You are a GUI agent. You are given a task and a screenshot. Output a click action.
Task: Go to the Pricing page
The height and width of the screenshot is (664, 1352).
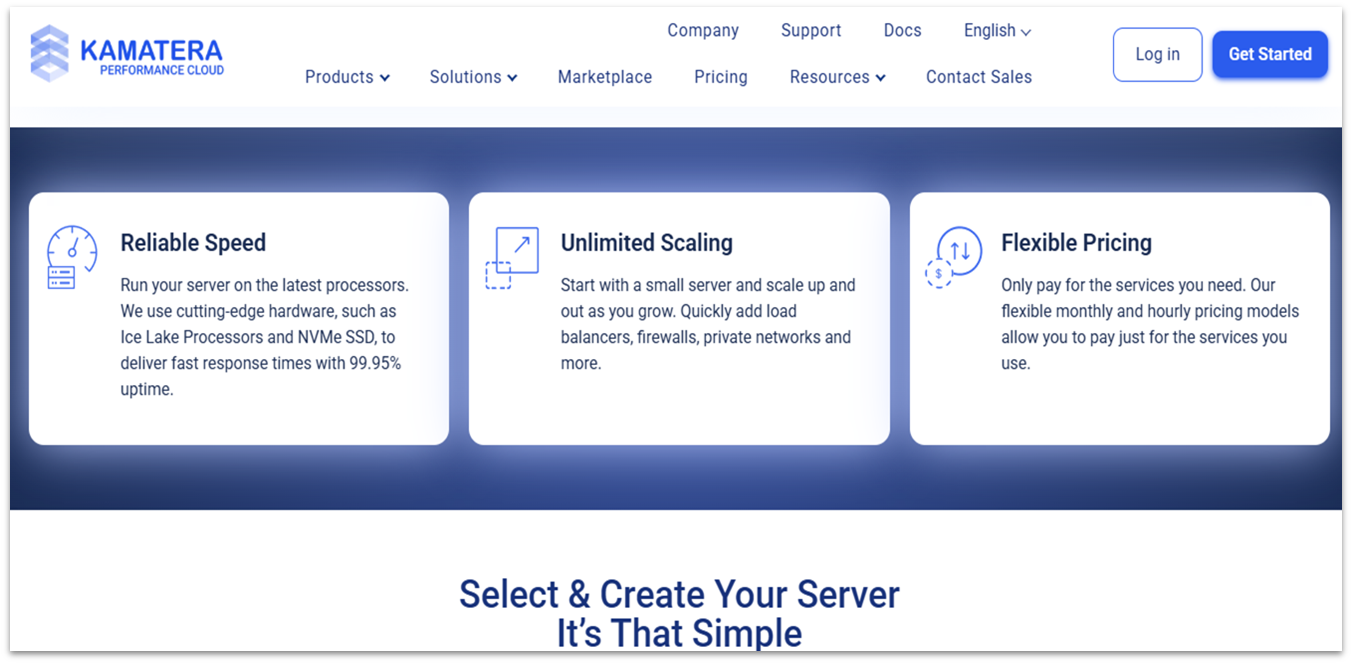pos(721,77)
